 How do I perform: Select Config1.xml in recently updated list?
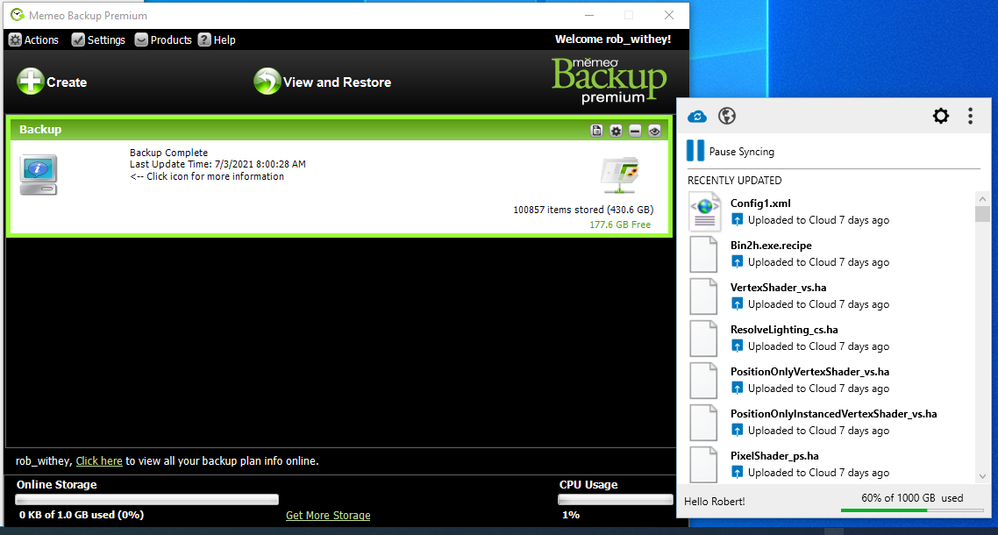[x=760, y=203]
